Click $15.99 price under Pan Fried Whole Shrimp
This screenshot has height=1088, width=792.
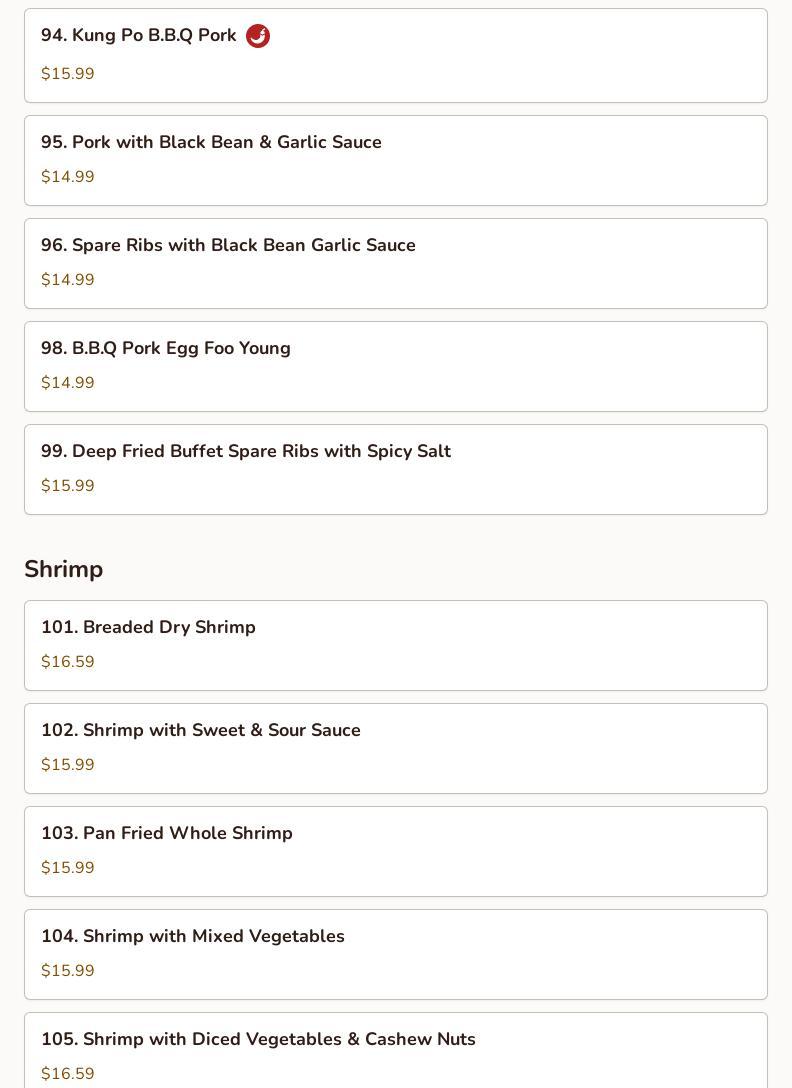(x=68, y=868)
